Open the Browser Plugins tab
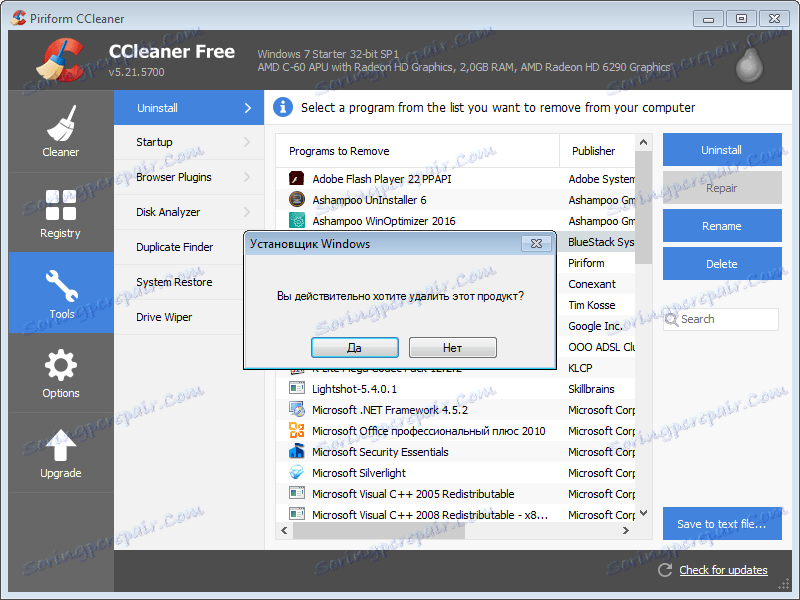This screenshot has height=600, width=800. click(x=189, y=177)
